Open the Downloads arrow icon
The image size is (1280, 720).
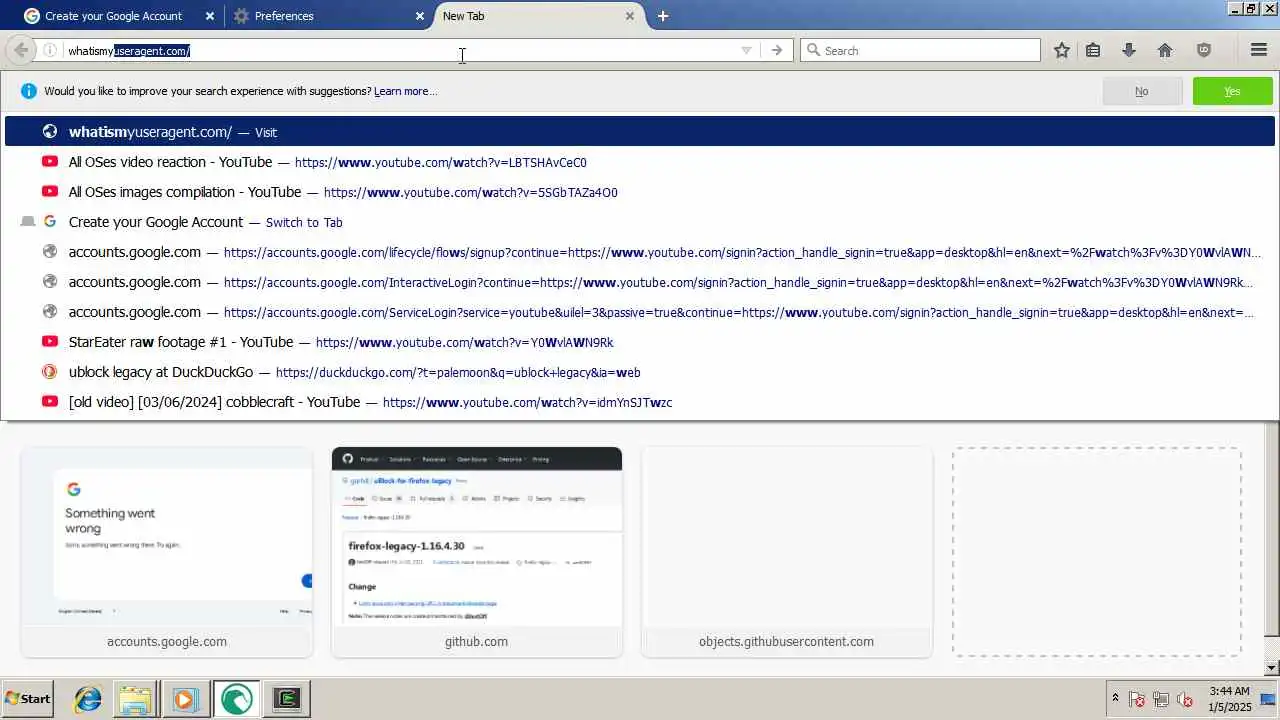1129,50
